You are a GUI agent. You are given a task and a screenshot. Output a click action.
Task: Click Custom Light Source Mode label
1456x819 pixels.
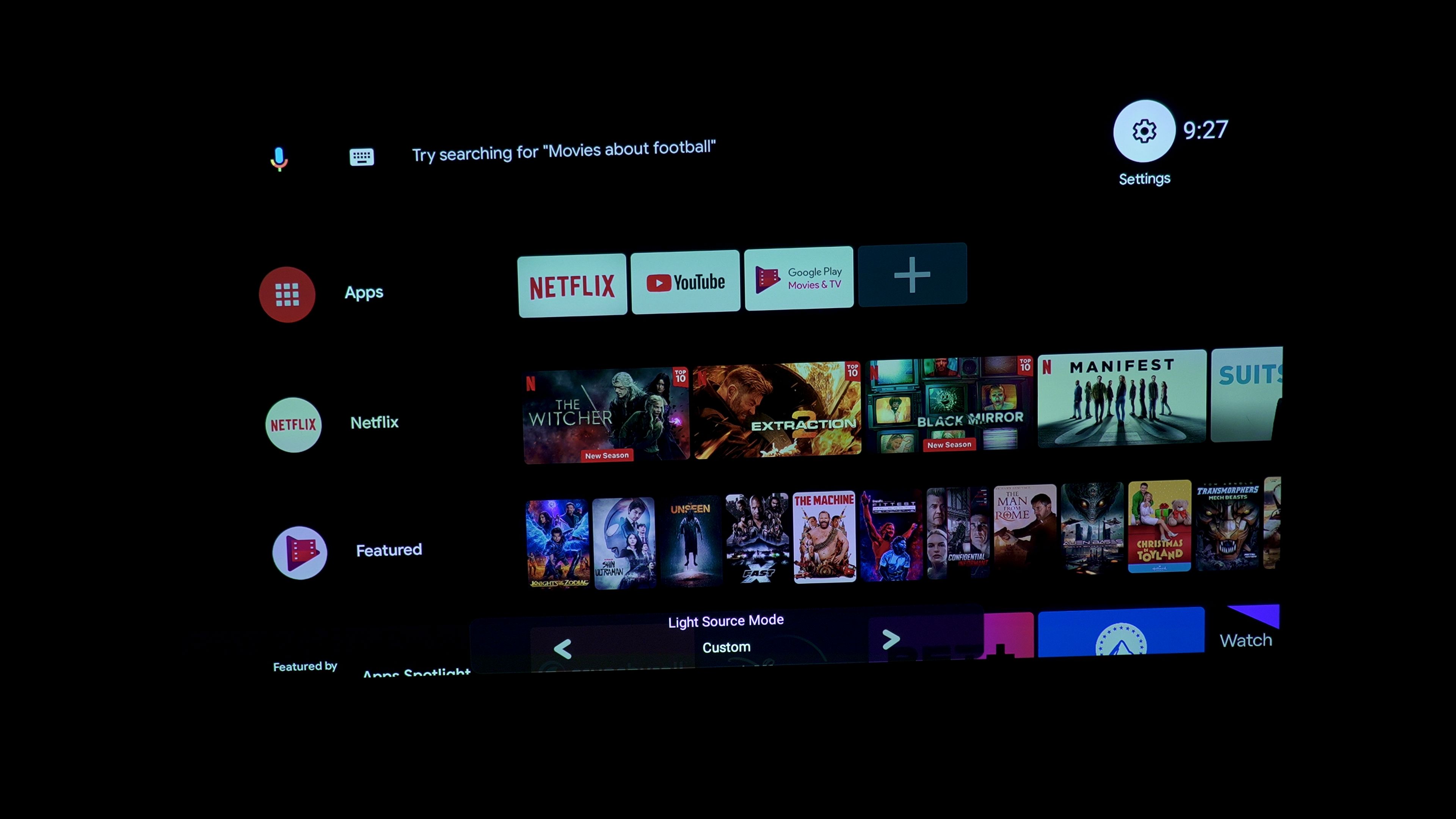pos(725,647)
